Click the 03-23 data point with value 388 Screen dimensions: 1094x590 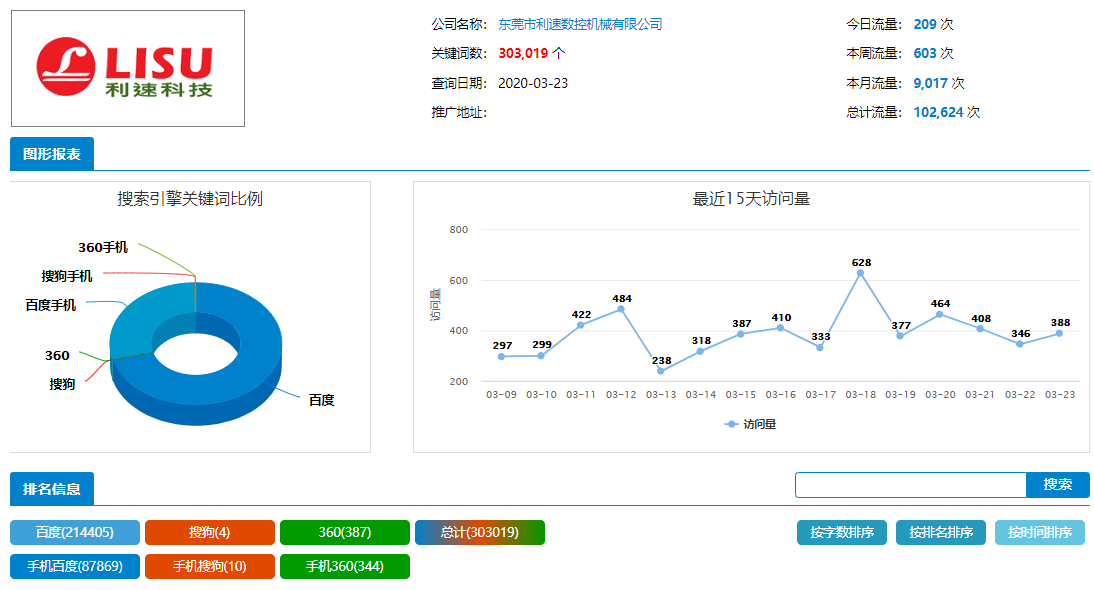click(x=1059, y=333)
